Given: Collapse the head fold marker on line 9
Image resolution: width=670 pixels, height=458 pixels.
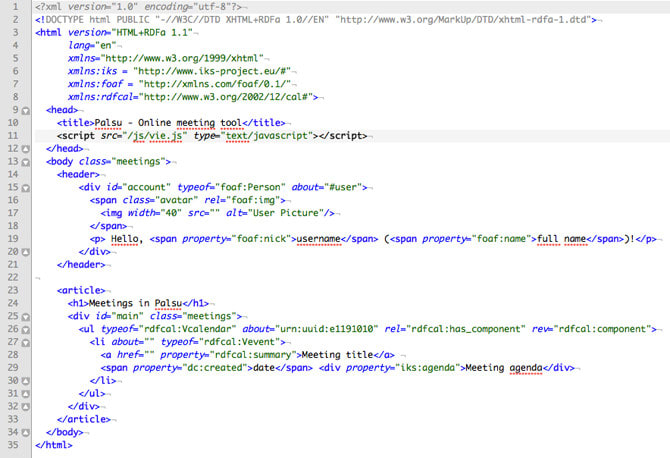Looking at the screenshot, I should [26, 109].
